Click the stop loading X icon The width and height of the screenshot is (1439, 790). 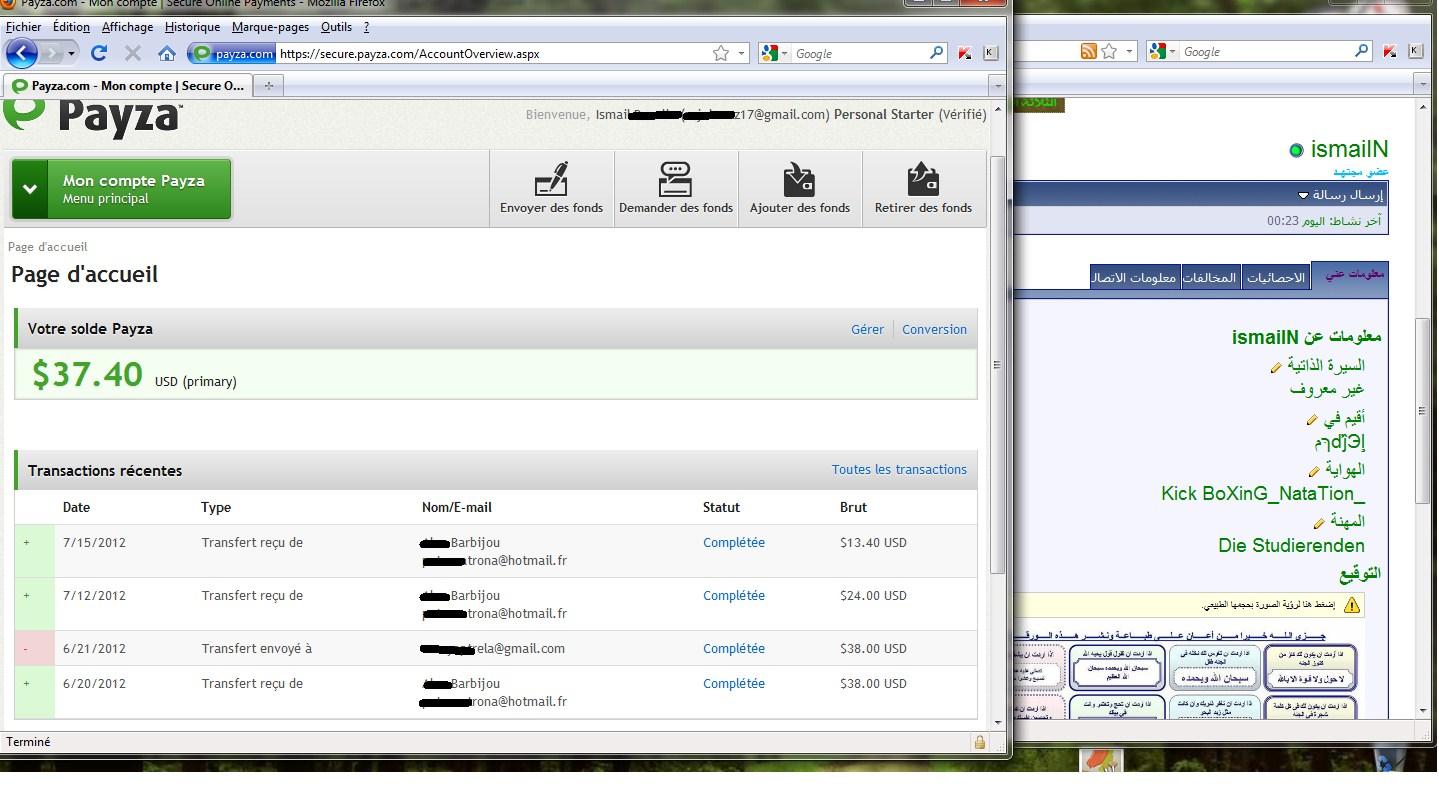click(x=132, y=53)
